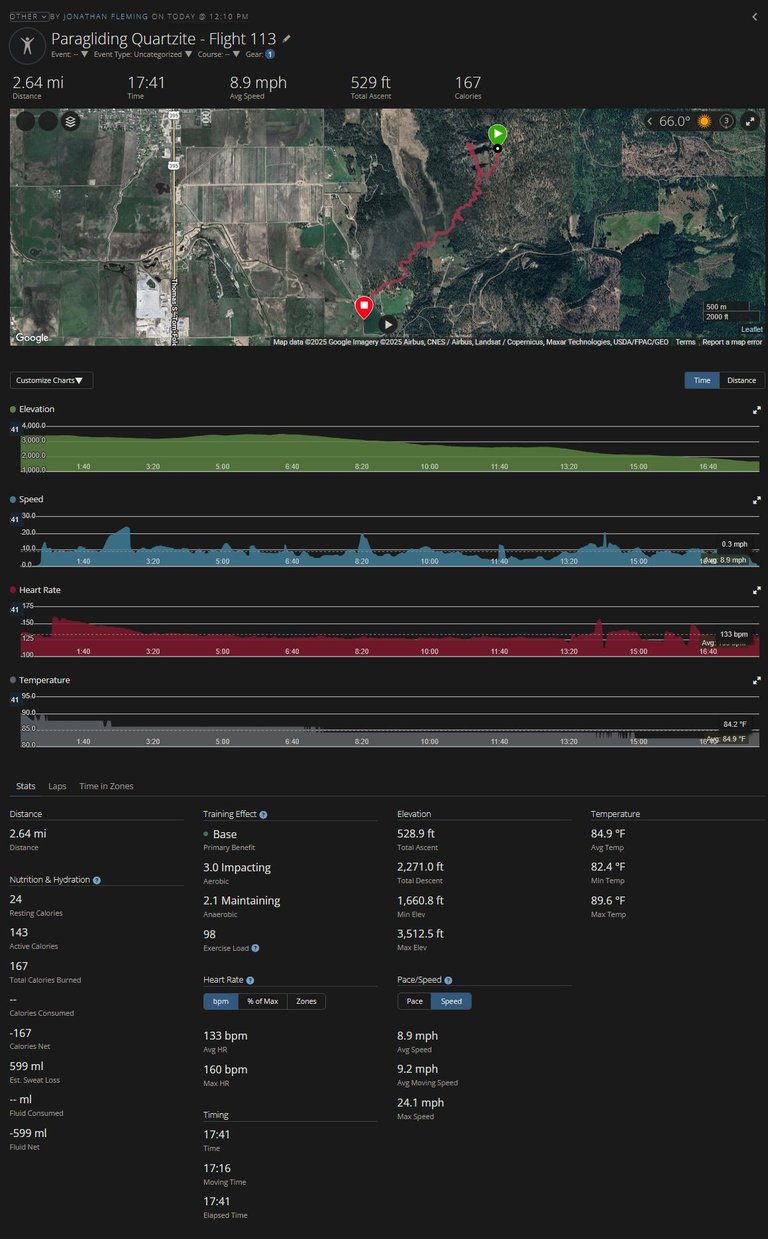The width and height of the screenshot is (768, 1239).
Task: Click the 17:16 Moving Time value
Action: 217,1168
